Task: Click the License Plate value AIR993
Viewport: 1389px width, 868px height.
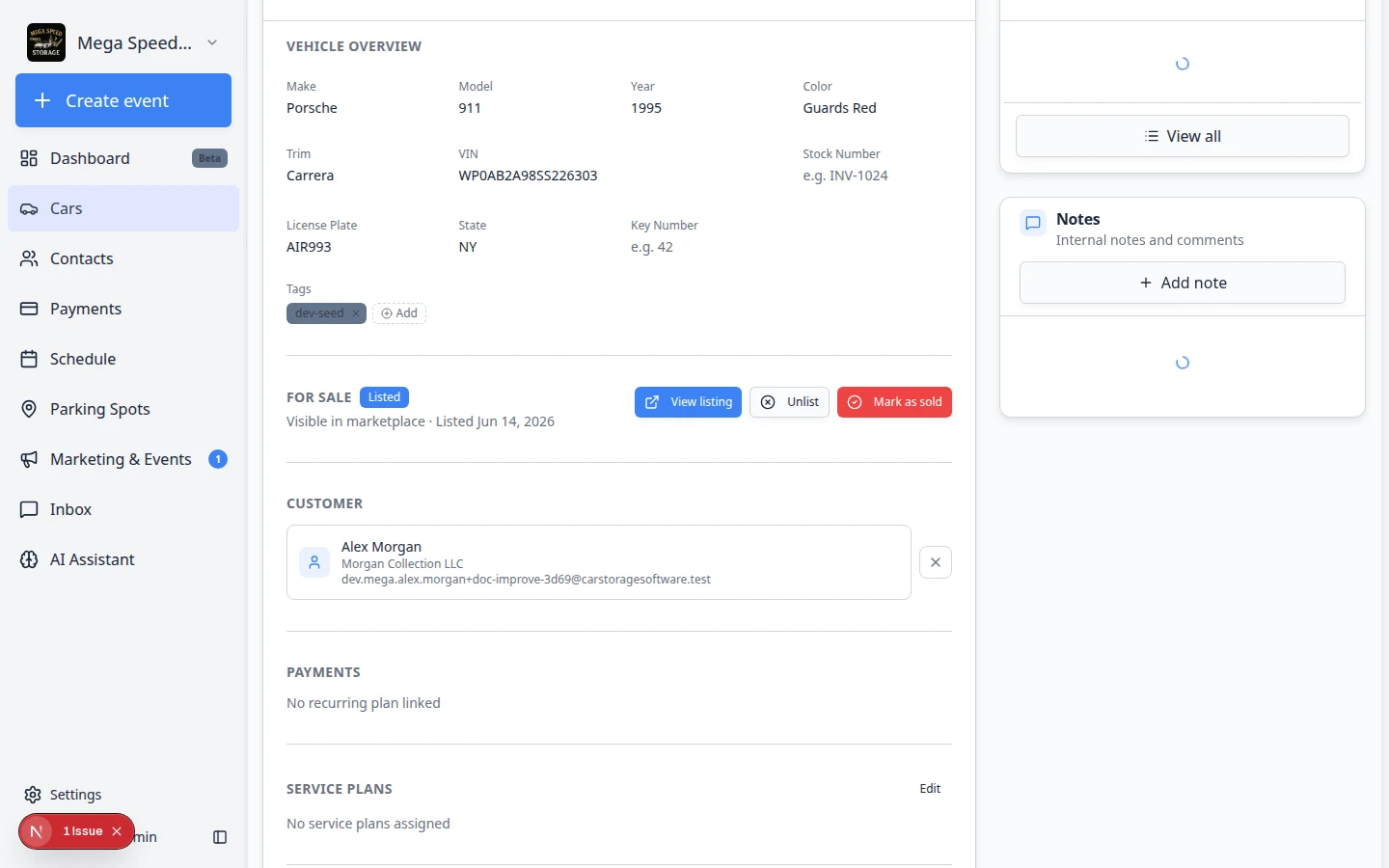Action: [x=309, y=247]
